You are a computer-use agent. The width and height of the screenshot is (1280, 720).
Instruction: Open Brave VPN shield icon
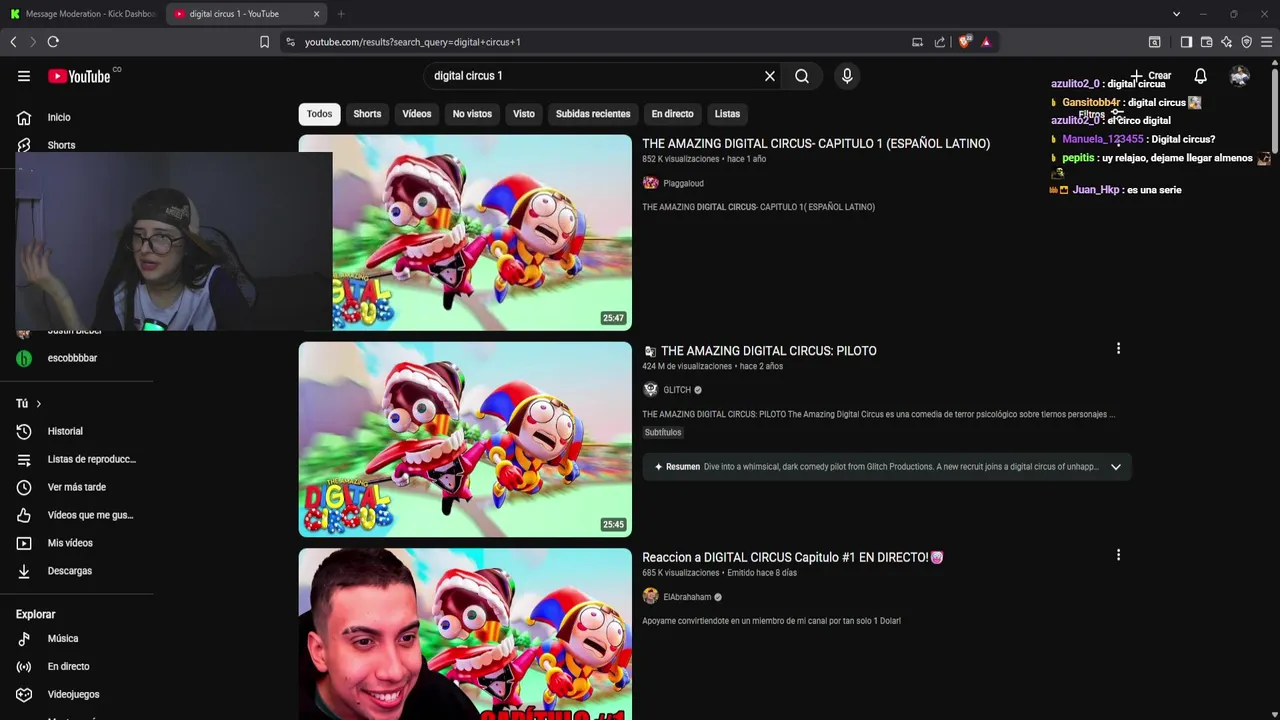tap(1246, 42)
